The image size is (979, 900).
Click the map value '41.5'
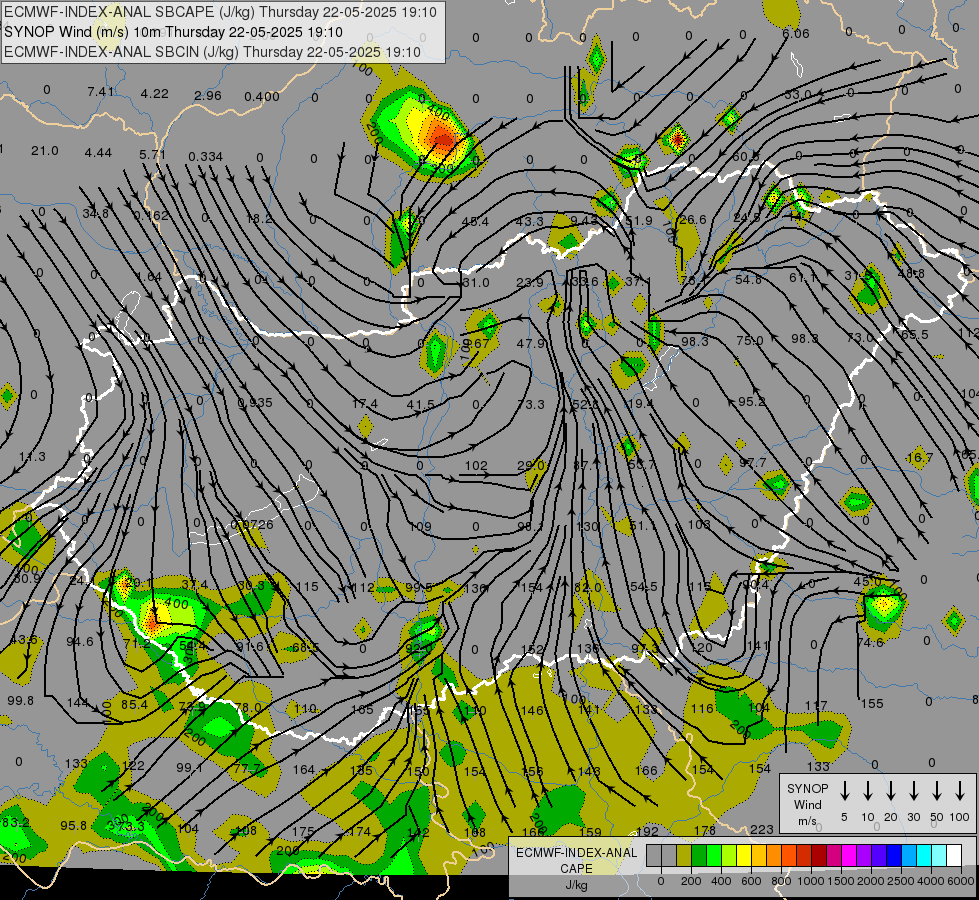click(420, 405)
